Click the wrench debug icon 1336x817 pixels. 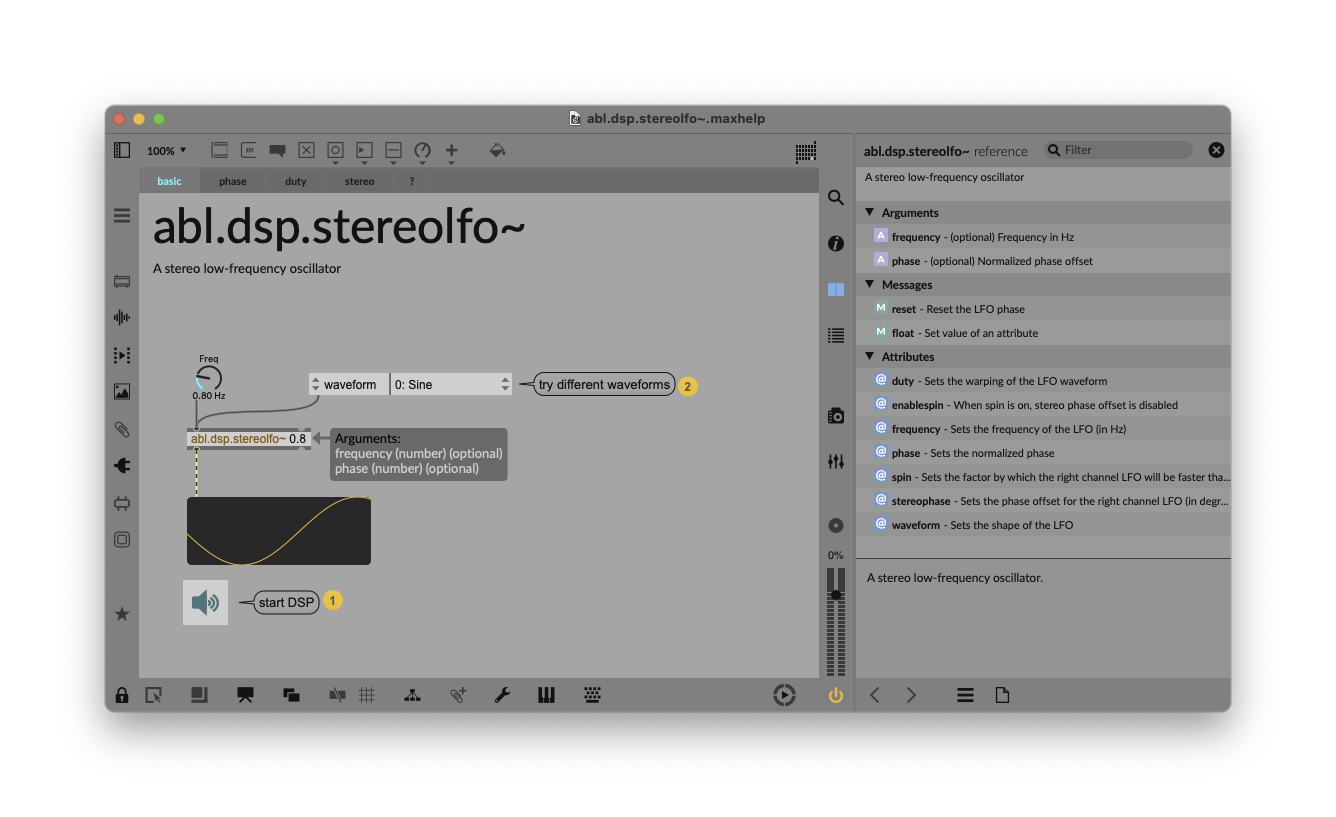click(502, 695)
